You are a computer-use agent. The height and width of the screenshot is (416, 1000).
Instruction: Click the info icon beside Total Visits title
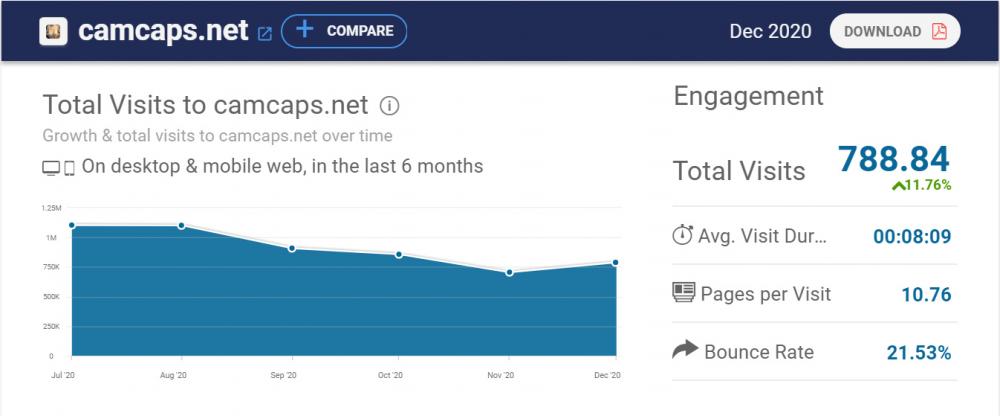pyautogui.click(x=391, y=105)
